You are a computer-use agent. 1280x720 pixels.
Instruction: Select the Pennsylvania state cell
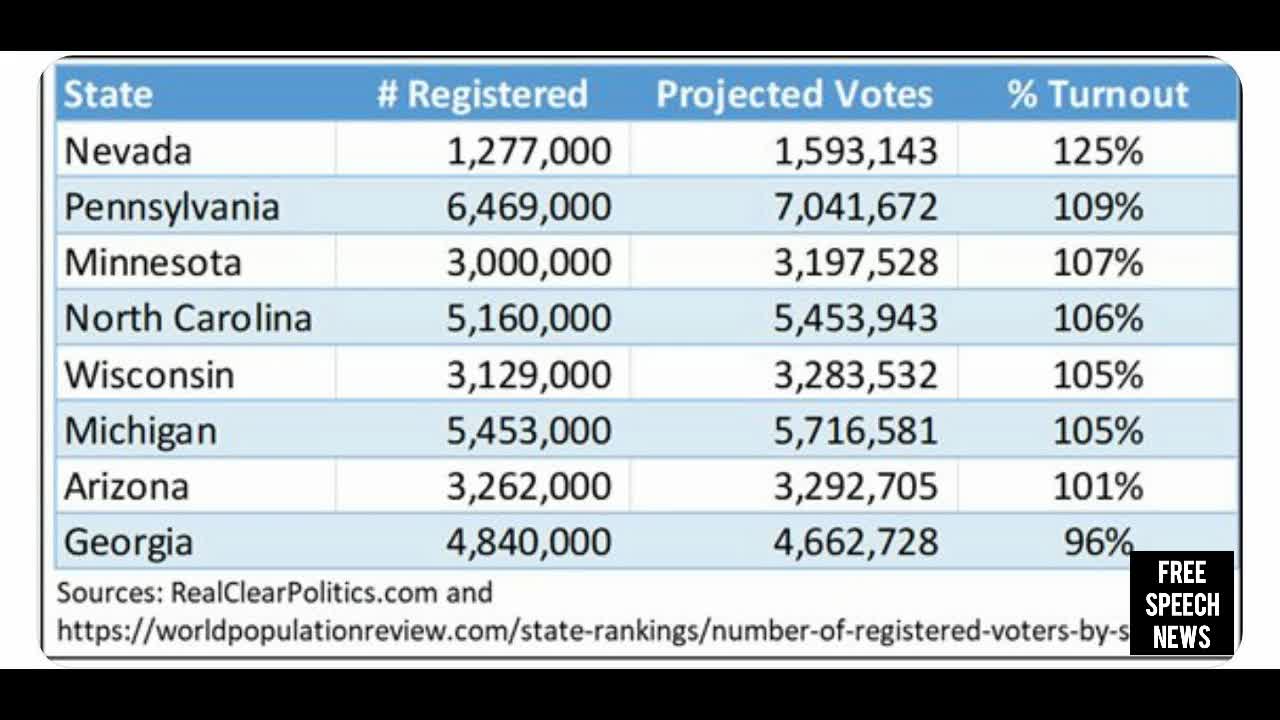point(172,207)
